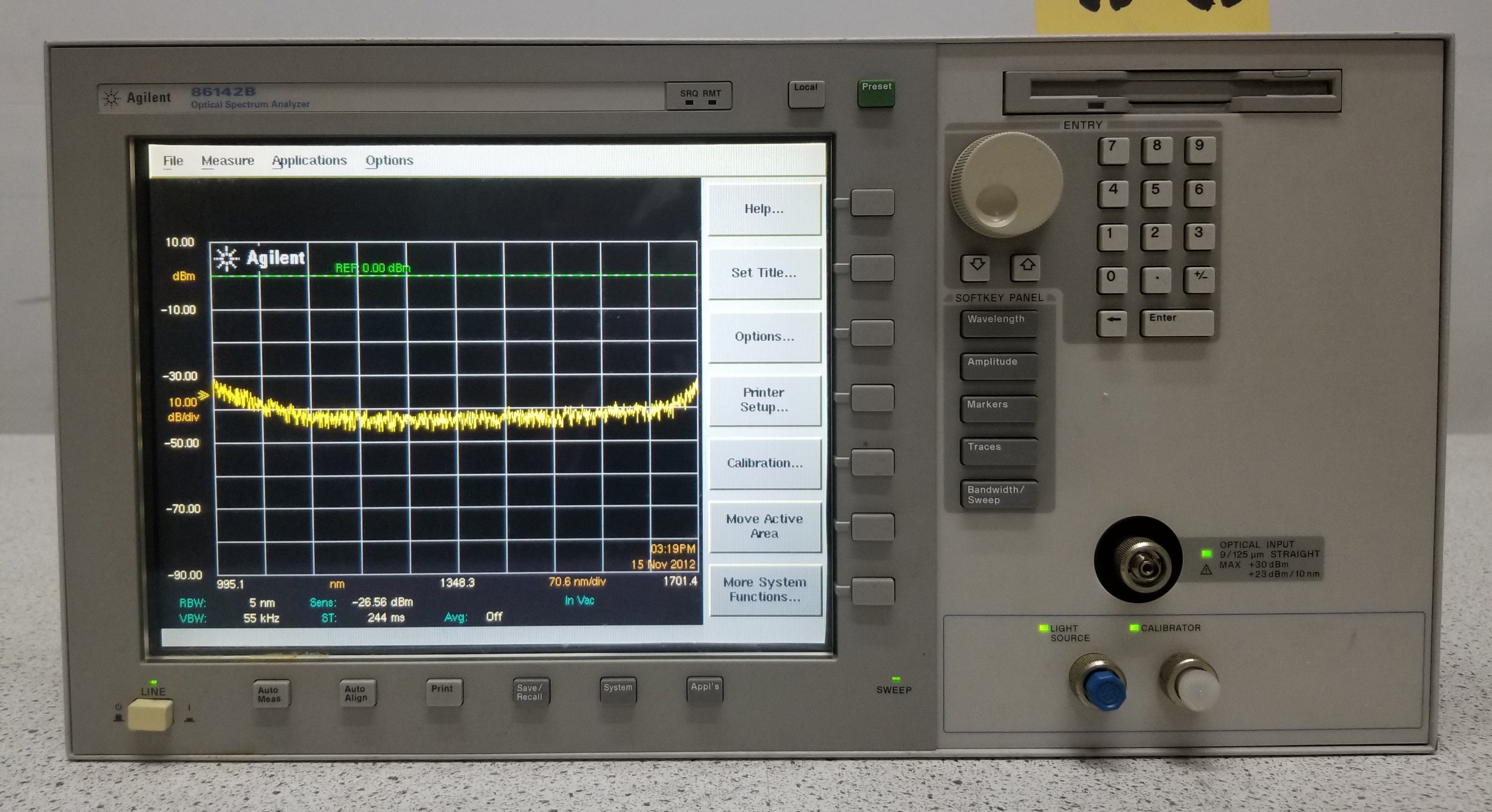Push the hardware key beside Options...
The width and height of the screenshot is (1492, 812).
click(x=872, y=332)
